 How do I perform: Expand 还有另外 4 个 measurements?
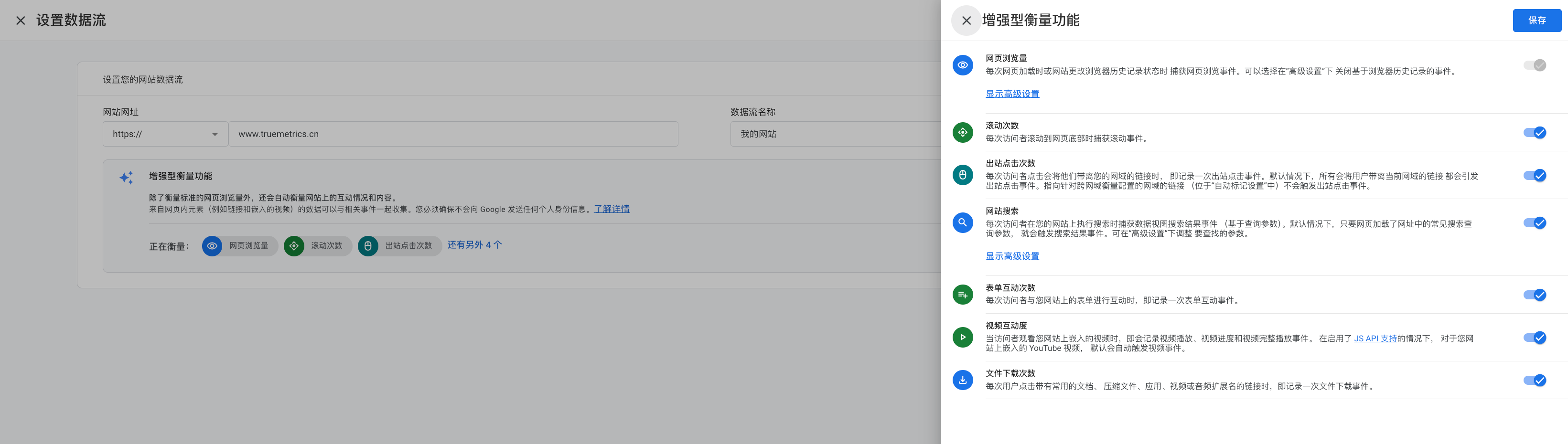point(475,244)
